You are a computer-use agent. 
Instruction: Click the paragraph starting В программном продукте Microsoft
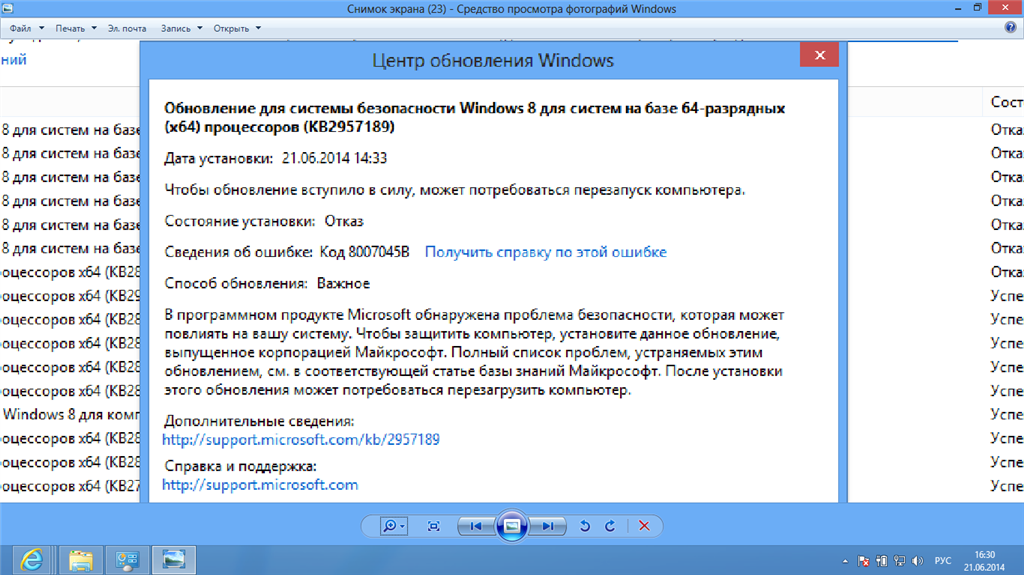474,353
